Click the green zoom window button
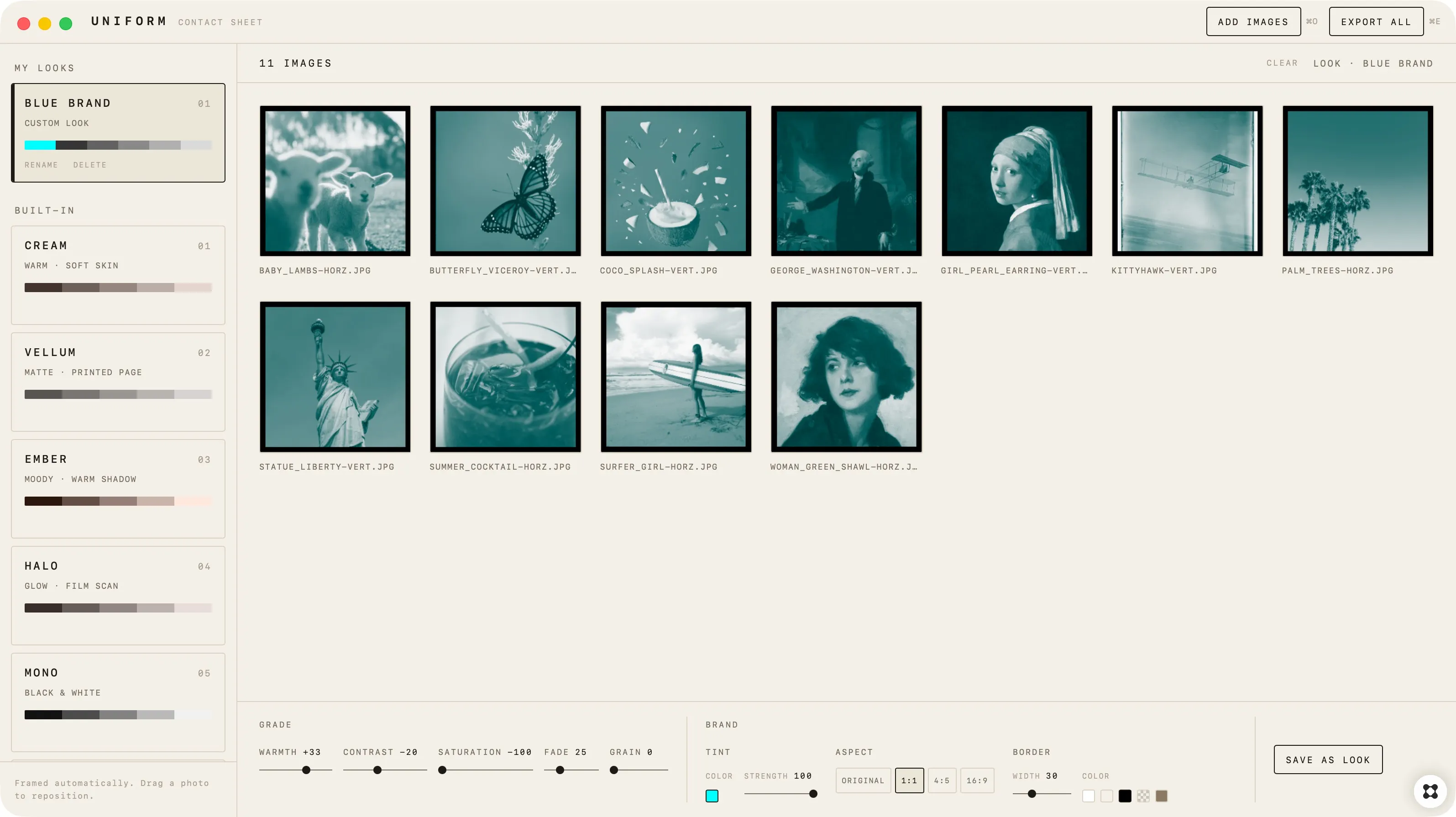This screenshot has height=817, width=1456. click(66, 23)
